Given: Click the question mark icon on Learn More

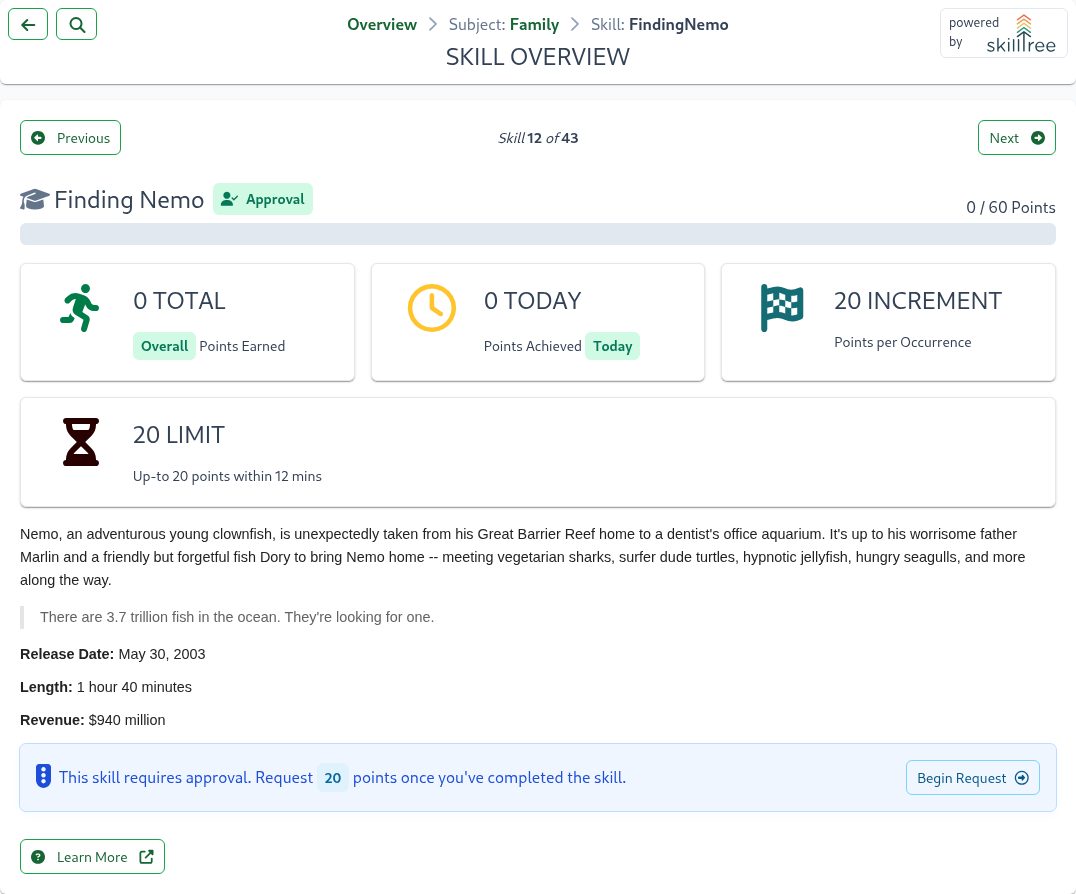Looking at the screenshot, I should 38,857.
